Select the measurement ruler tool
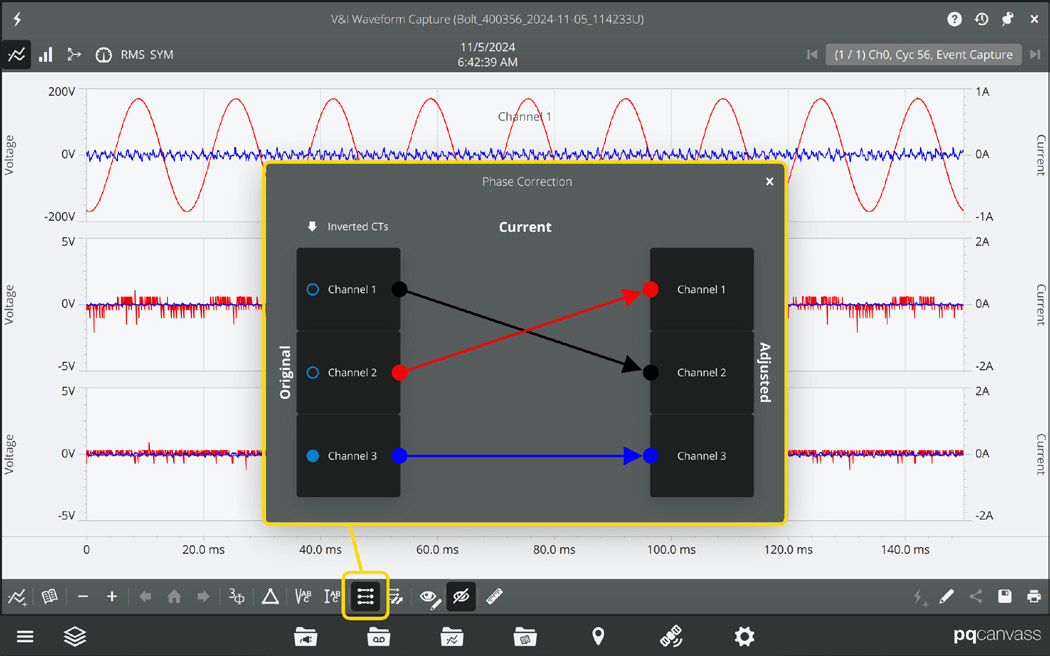Image resolution: width=1050 pixels, height=656 pixels. 493,596
